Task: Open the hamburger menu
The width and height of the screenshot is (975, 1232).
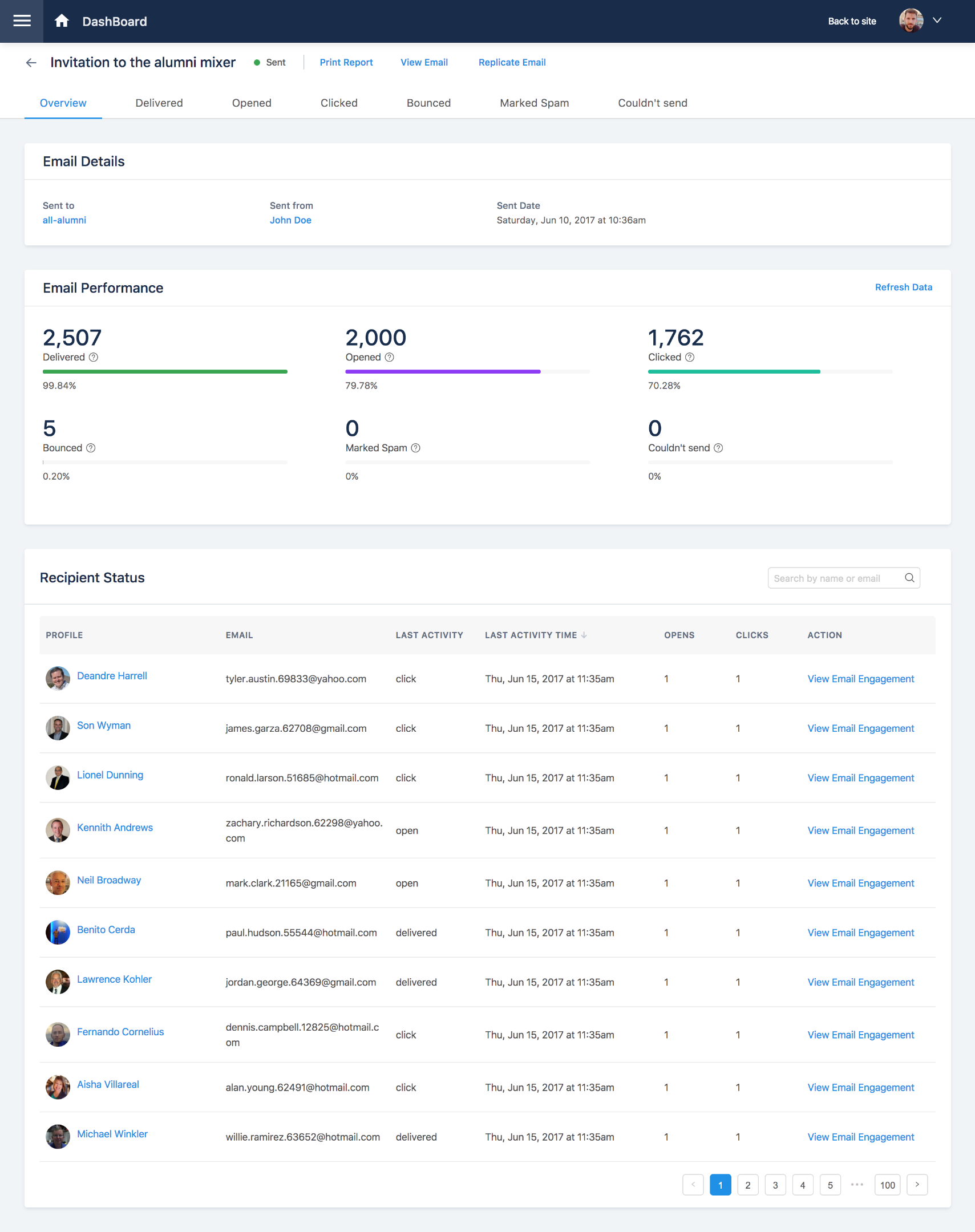Action: point(22,21)
